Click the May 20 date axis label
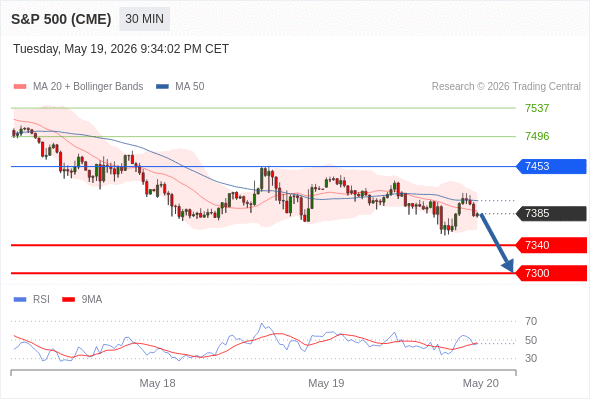590x400 pixels. pos(481,383)
